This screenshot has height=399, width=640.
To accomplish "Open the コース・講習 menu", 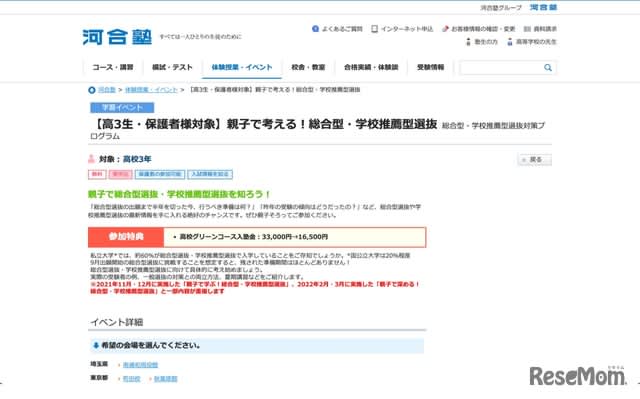I will pyautogui.click(x=113, y=67).
